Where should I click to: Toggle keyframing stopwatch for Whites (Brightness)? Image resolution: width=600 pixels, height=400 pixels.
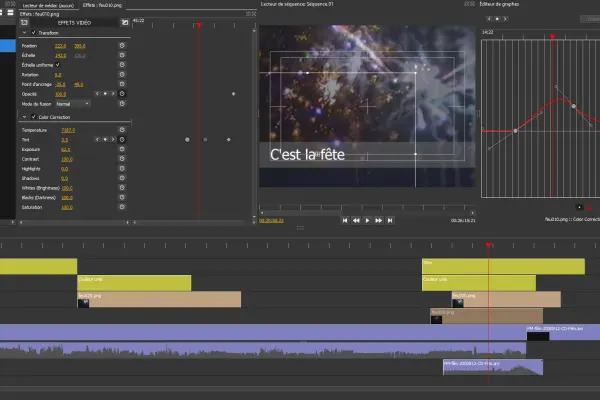tap(122, 188)
